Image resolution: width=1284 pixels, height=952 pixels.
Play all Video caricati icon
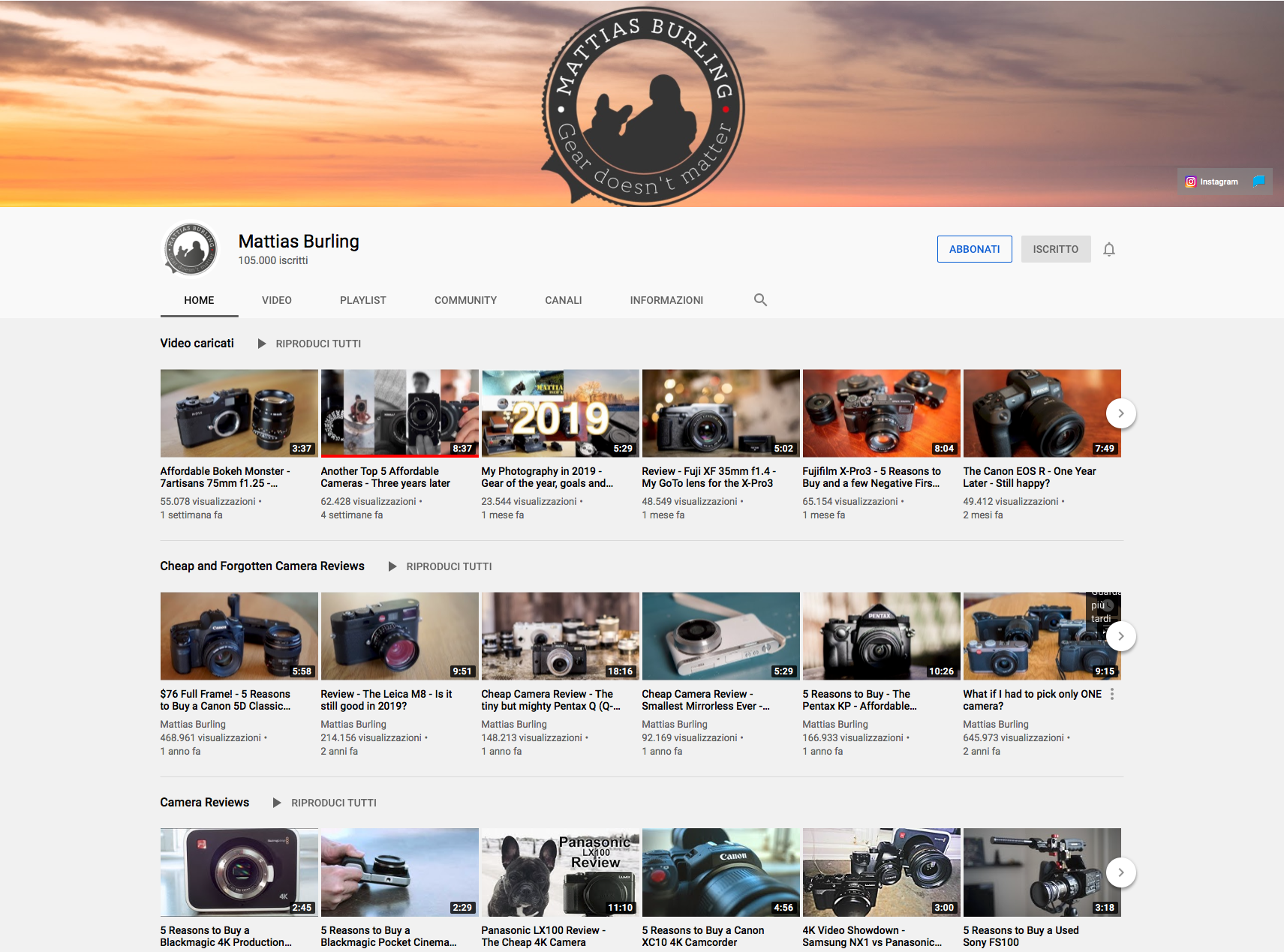tap(262, 344)
